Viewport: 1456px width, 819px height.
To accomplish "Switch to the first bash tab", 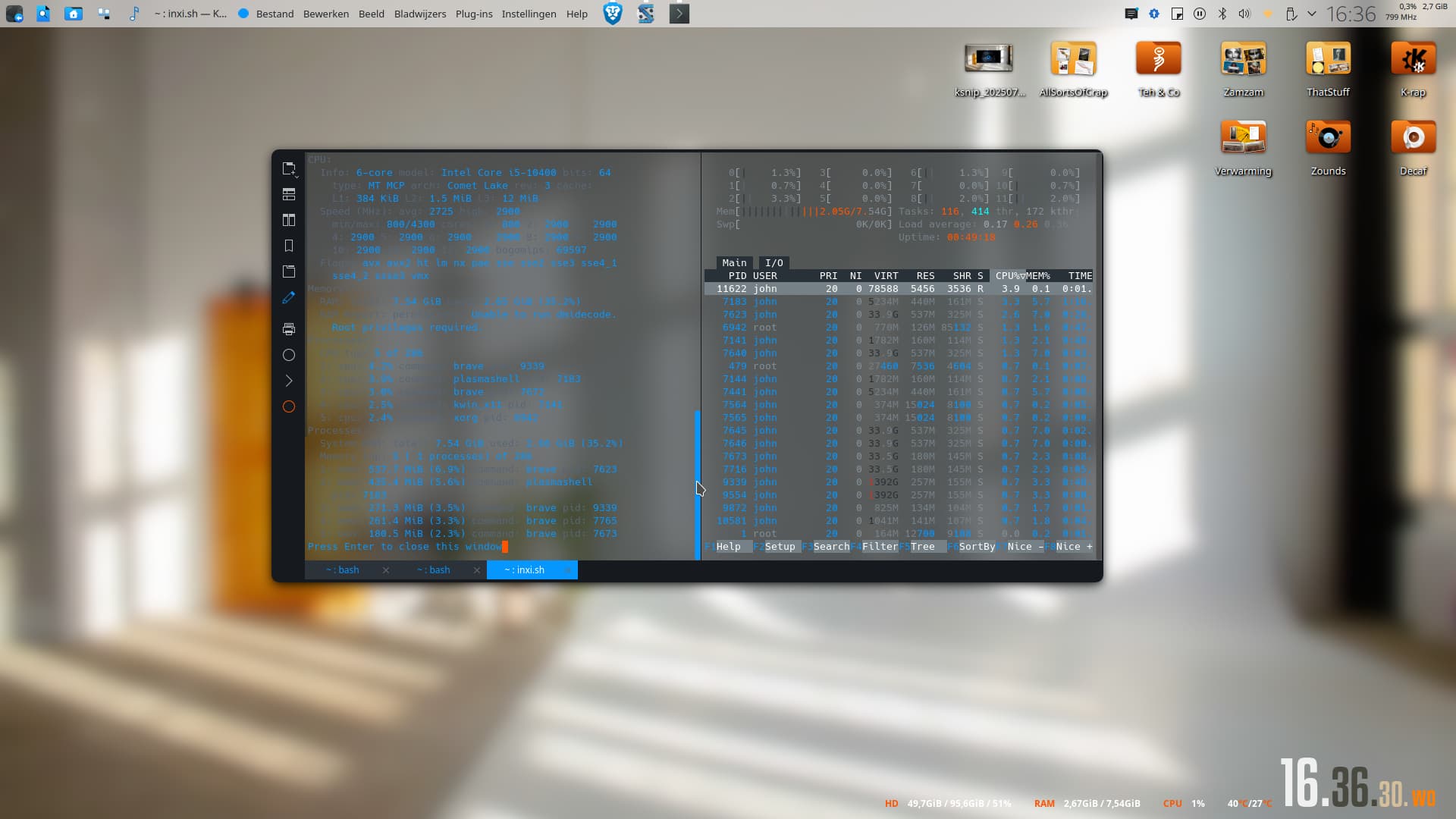I will point(343,570).
